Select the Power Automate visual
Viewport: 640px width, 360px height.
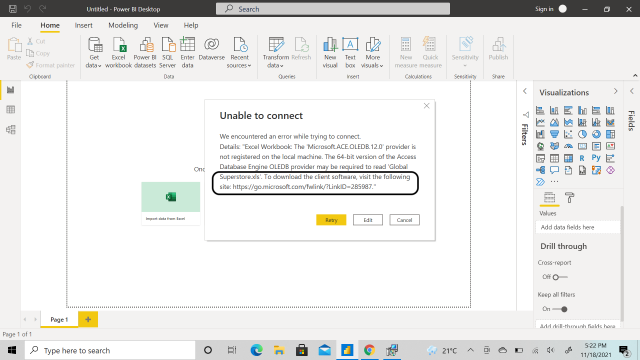pyautogui.click(x=540, y=182)
